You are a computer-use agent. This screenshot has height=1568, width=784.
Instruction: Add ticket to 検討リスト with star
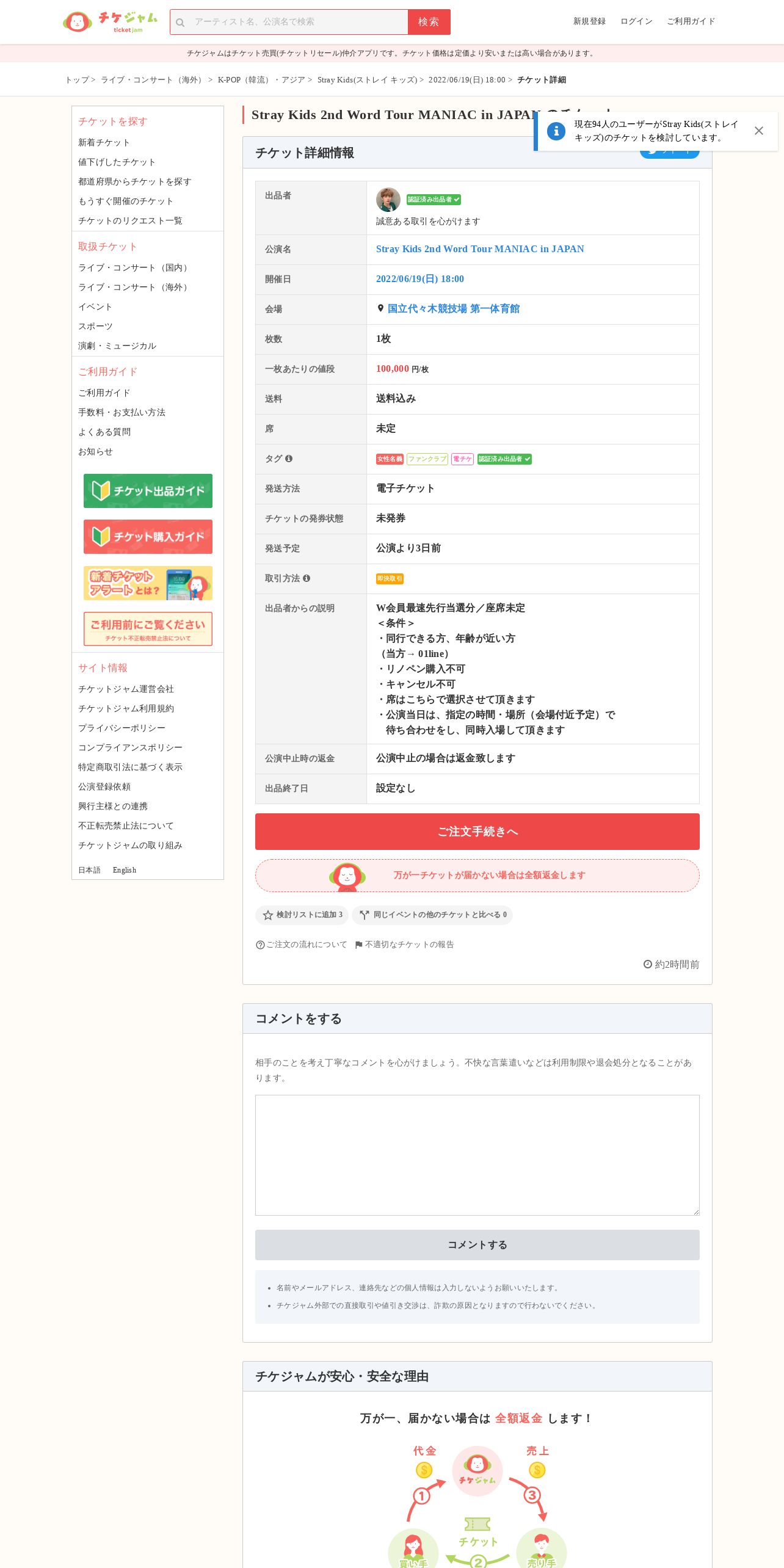click(x=302, y=915)
